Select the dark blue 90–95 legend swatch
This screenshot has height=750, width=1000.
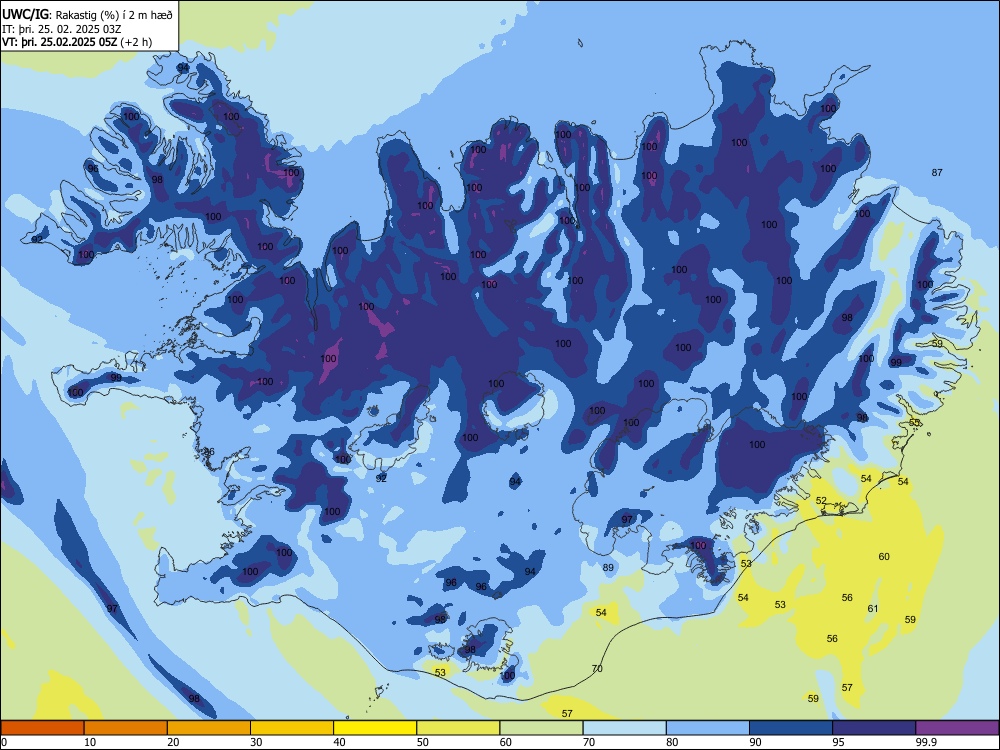point(791,728)
